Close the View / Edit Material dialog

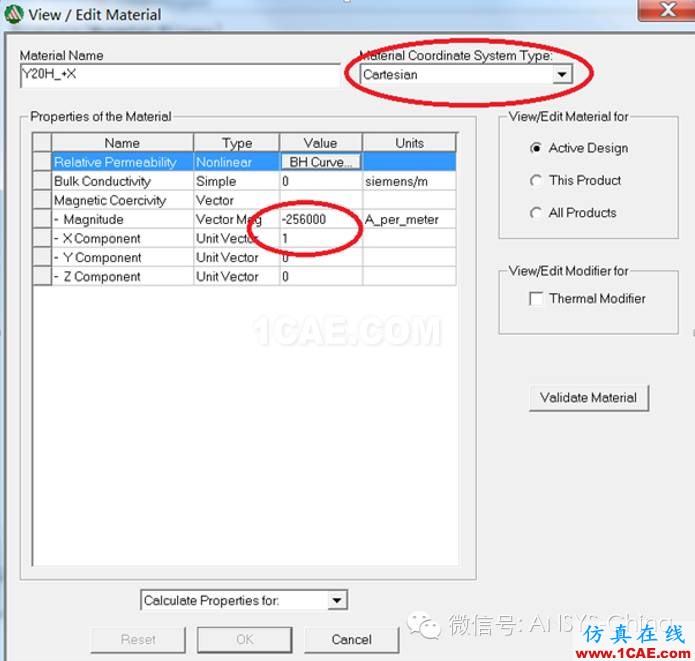(666, 10)
